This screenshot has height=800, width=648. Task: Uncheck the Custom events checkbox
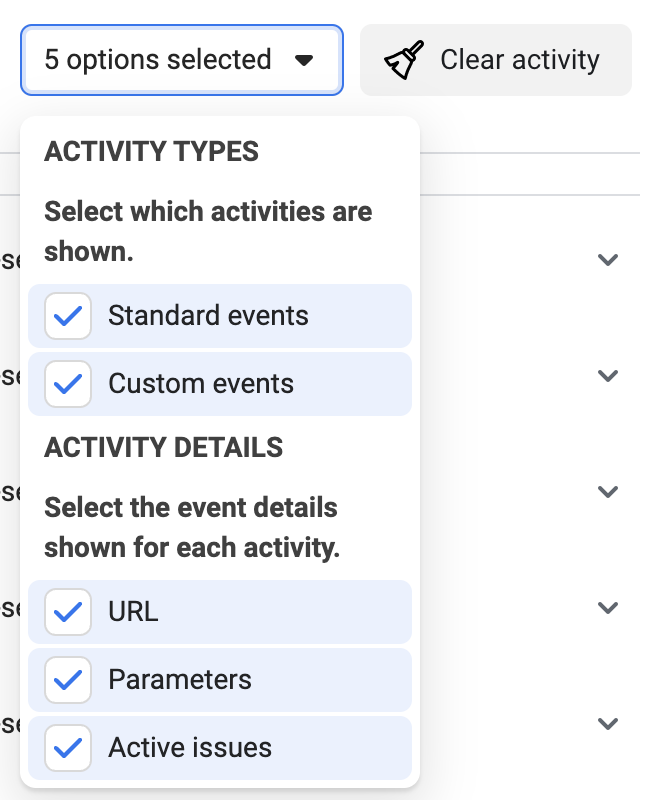[x=68, y=384]
